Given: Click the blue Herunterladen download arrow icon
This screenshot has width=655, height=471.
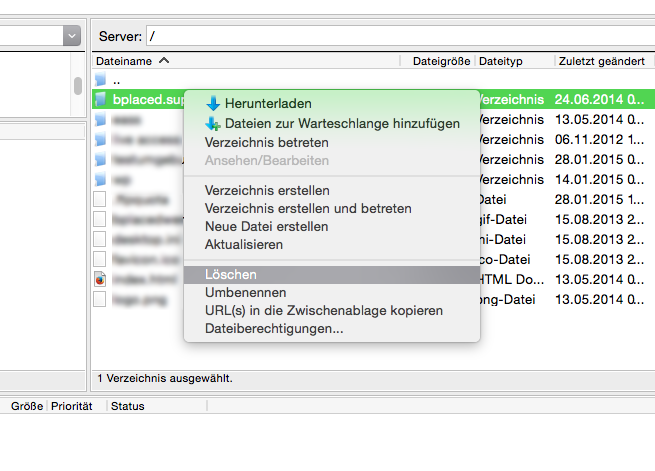Looking at the screenshot, I should coord(212,104).
